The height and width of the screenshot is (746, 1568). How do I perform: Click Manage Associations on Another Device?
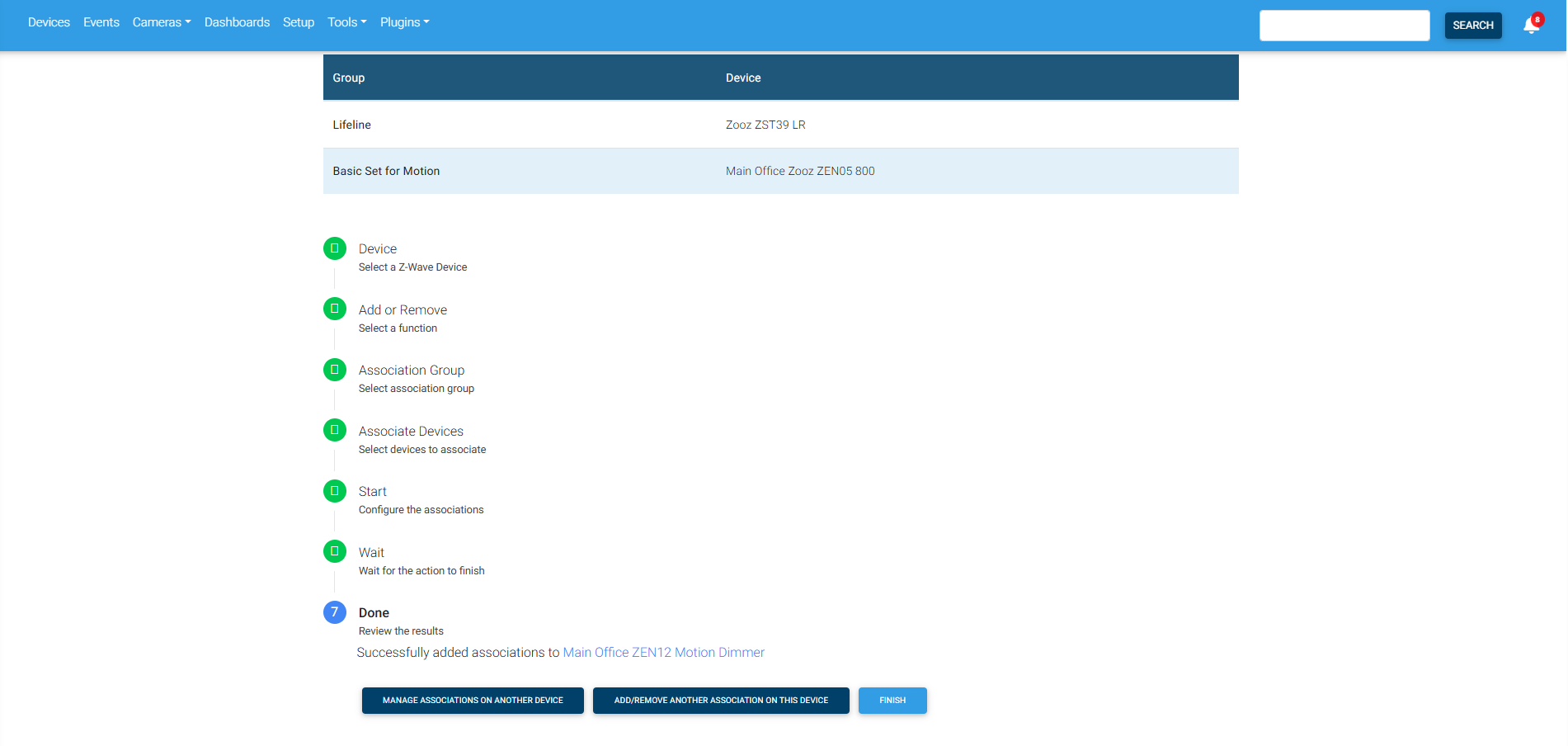[473, 701]
